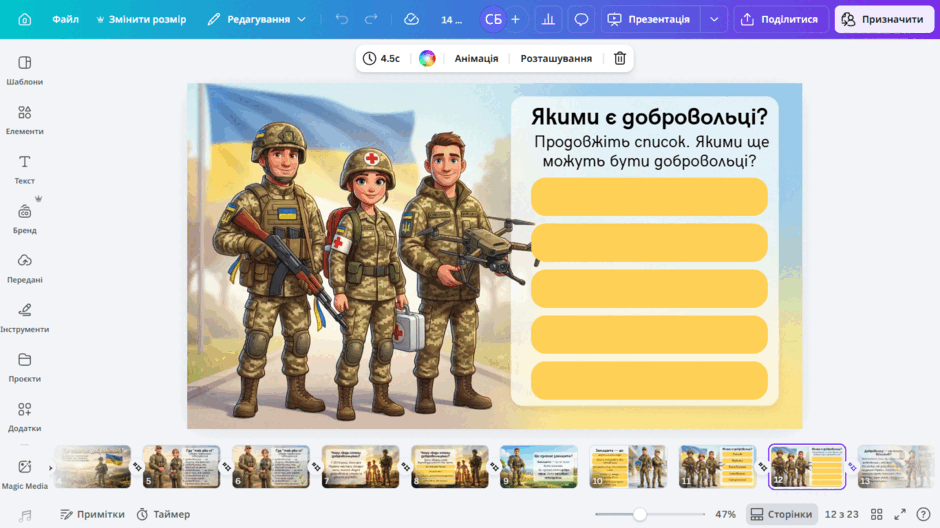Open the comments speech bubble icon
The image size is (940, 528).
(x=581, y=19)
